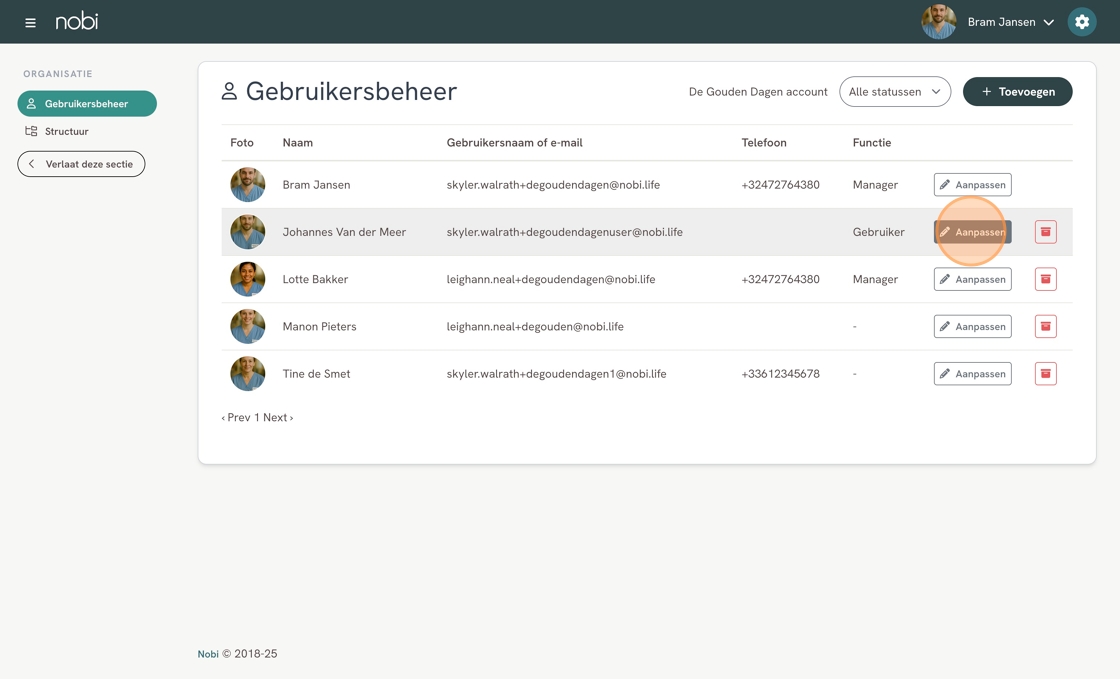Archive user Johannes Van der Meer
The width and height of the screenshot is (1120, 679).
[x=1045, y=232]
